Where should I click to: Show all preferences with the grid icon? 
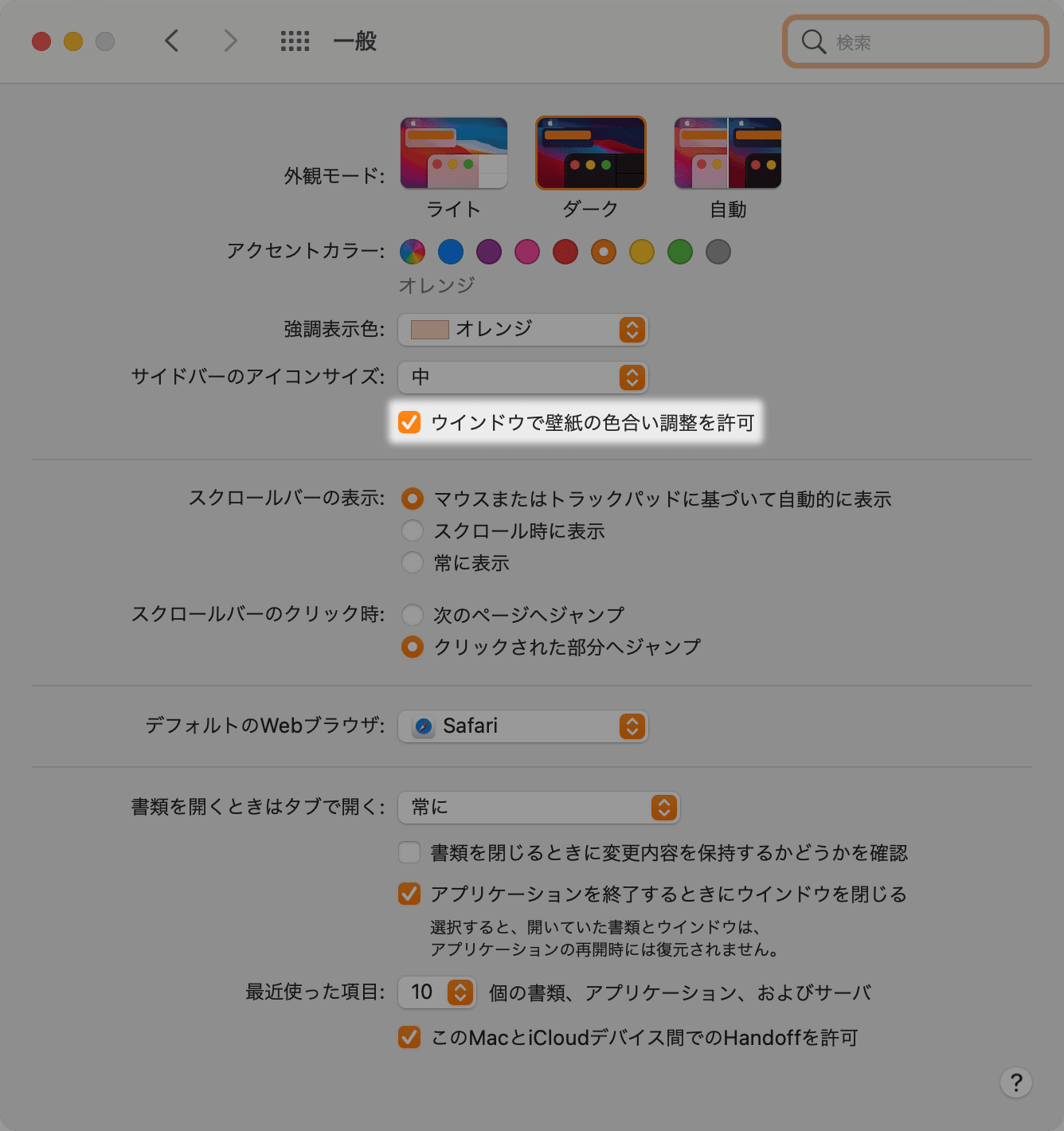pyautogui.click(x=295, y=41)
